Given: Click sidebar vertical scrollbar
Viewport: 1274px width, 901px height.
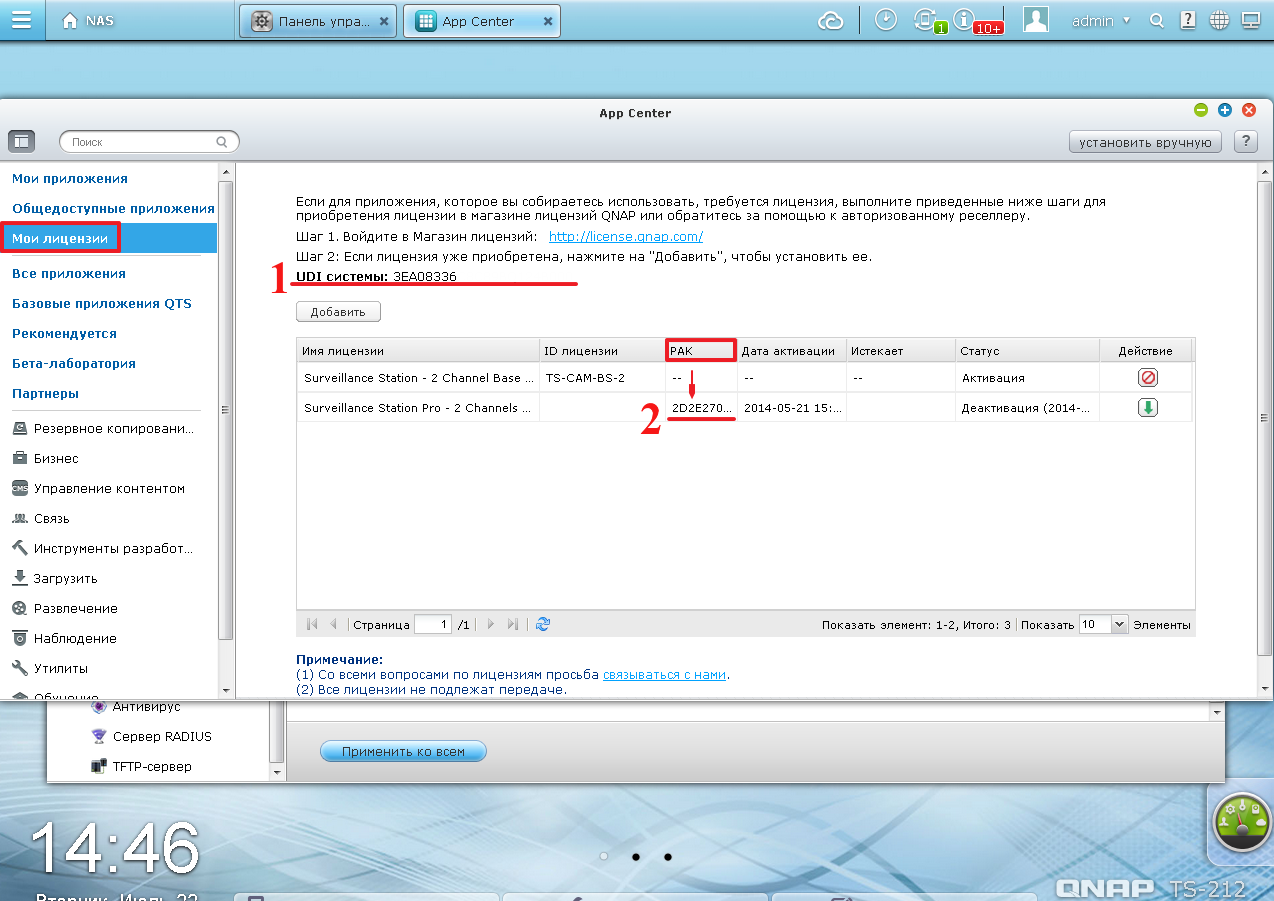Looking at the screenshot, I should coord(226,409).
